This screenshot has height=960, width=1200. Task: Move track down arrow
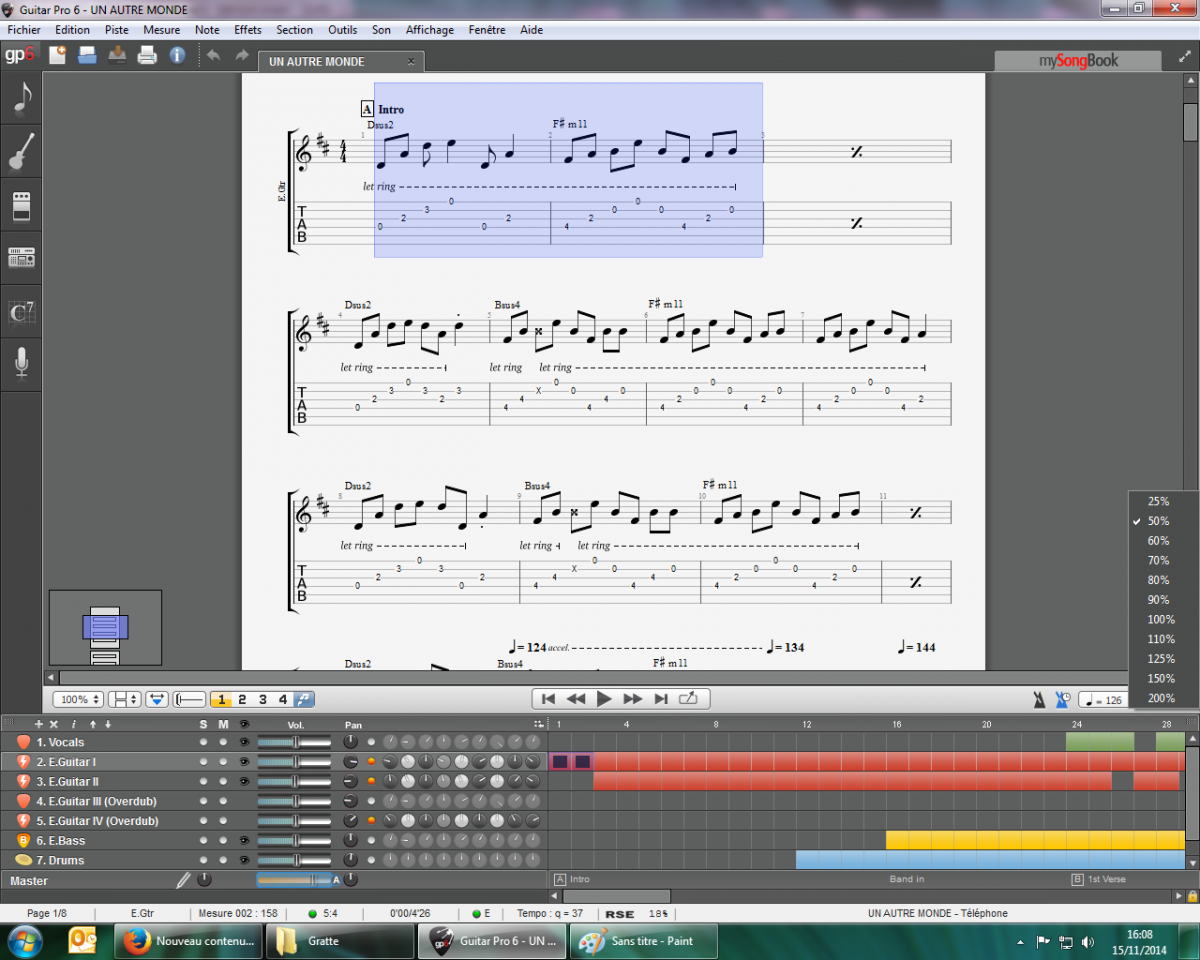(x=107, y=724)
